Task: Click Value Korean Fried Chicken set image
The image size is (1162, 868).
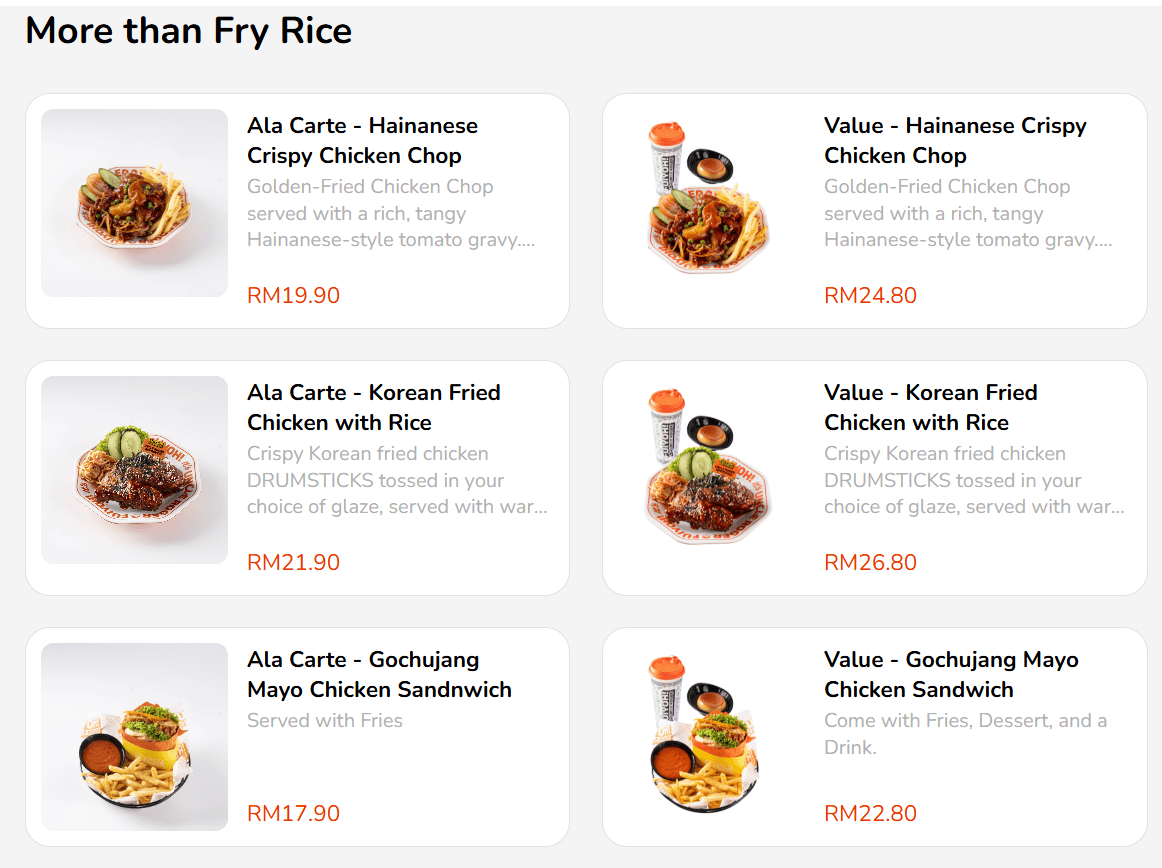Action: pos(711,470)
